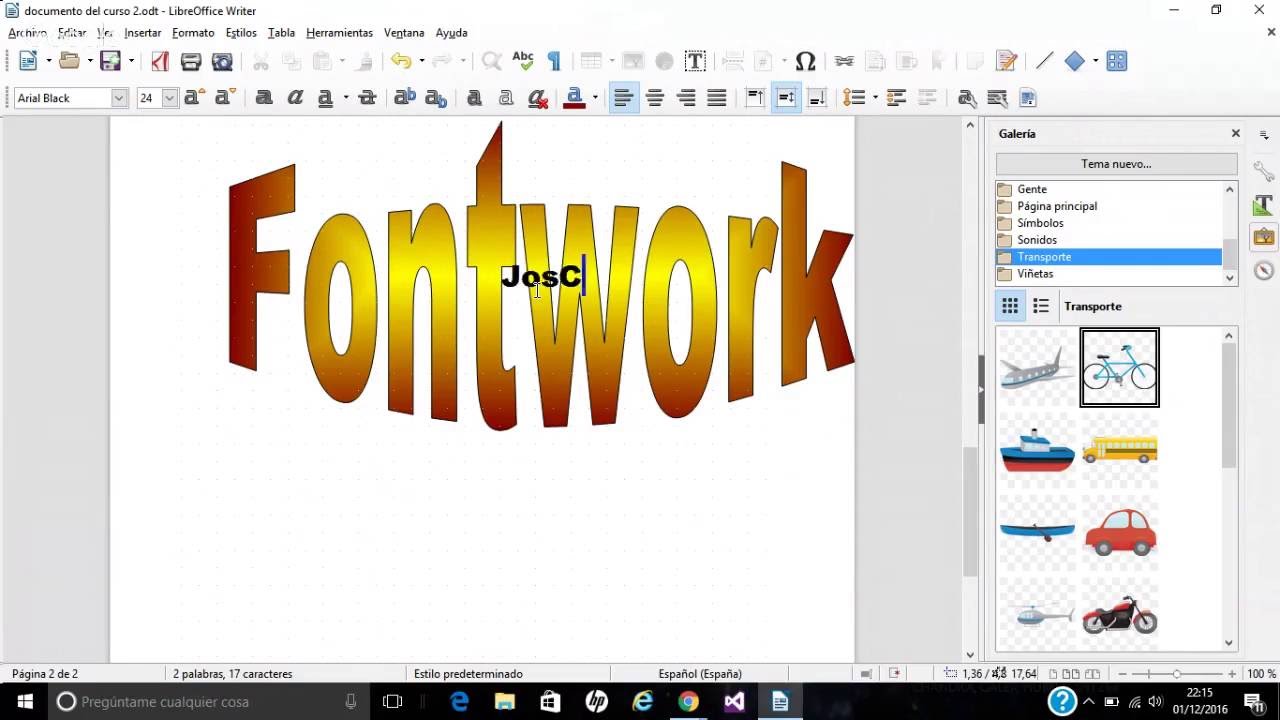Viewport: 1280px width, 720px height.
Task: Open font color dropdown arrow
Action: 595,98
